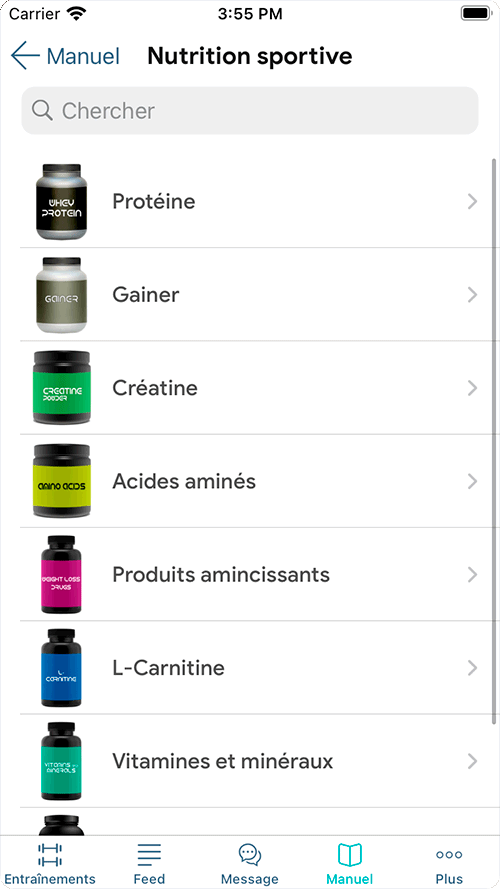
Task: Open the Créatine category label
Action: [x=155, y=388]
